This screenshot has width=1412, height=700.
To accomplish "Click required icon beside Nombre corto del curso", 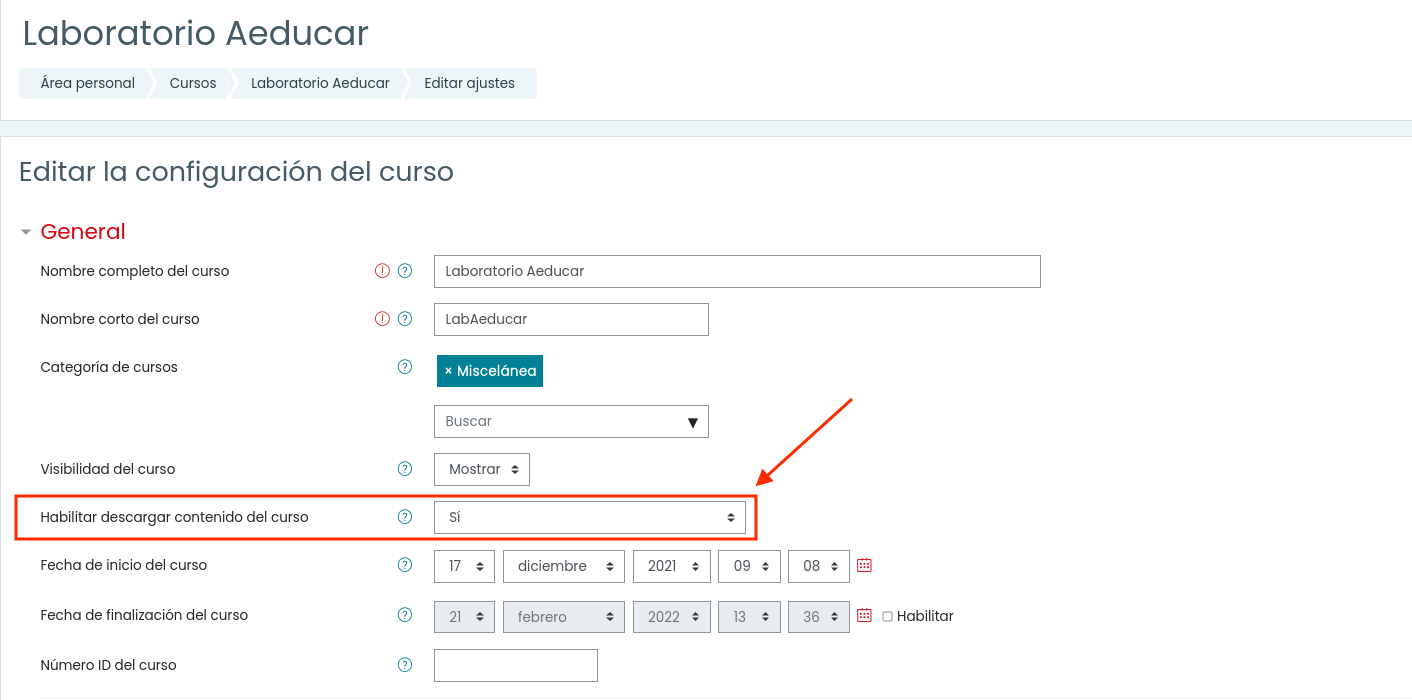I will (x=382, y=319).
